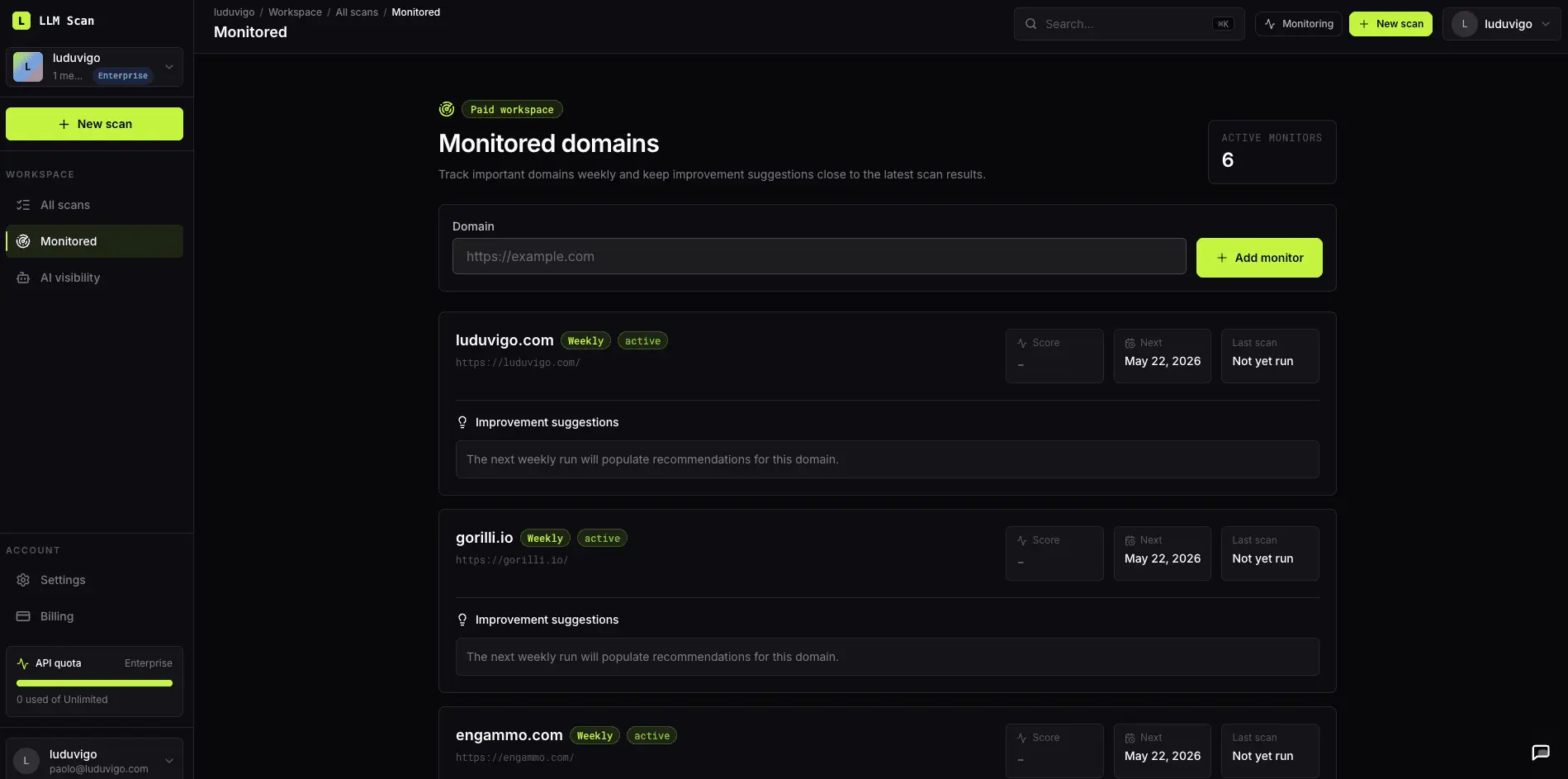Screen dimensions: 1568x779
Task: Click the API quota activity icon
Action: tap(22, 663)
